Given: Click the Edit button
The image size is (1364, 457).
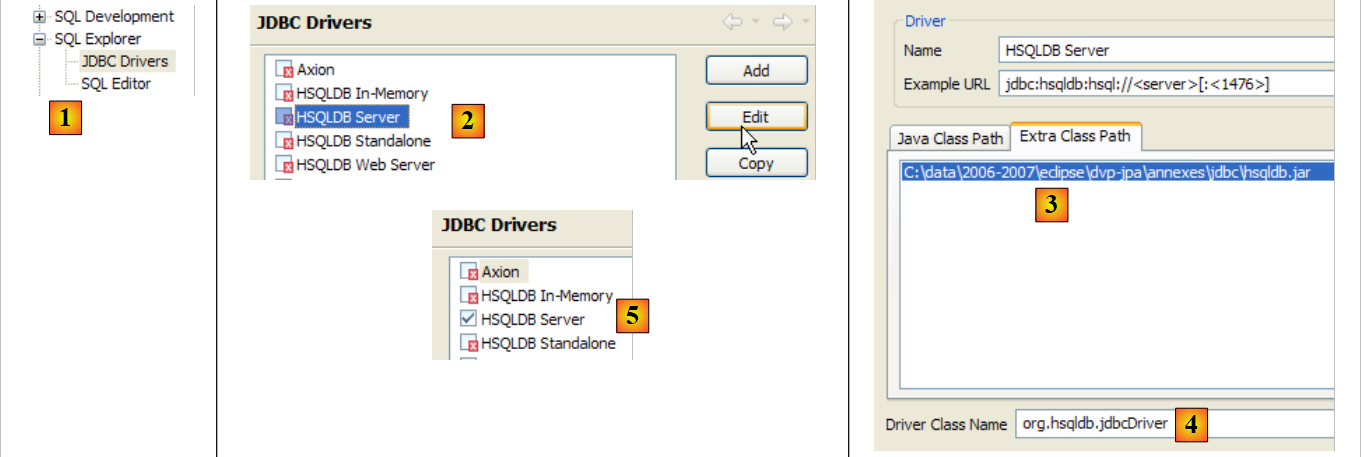Looking at the screenshot, I should [x=755, y=117].
